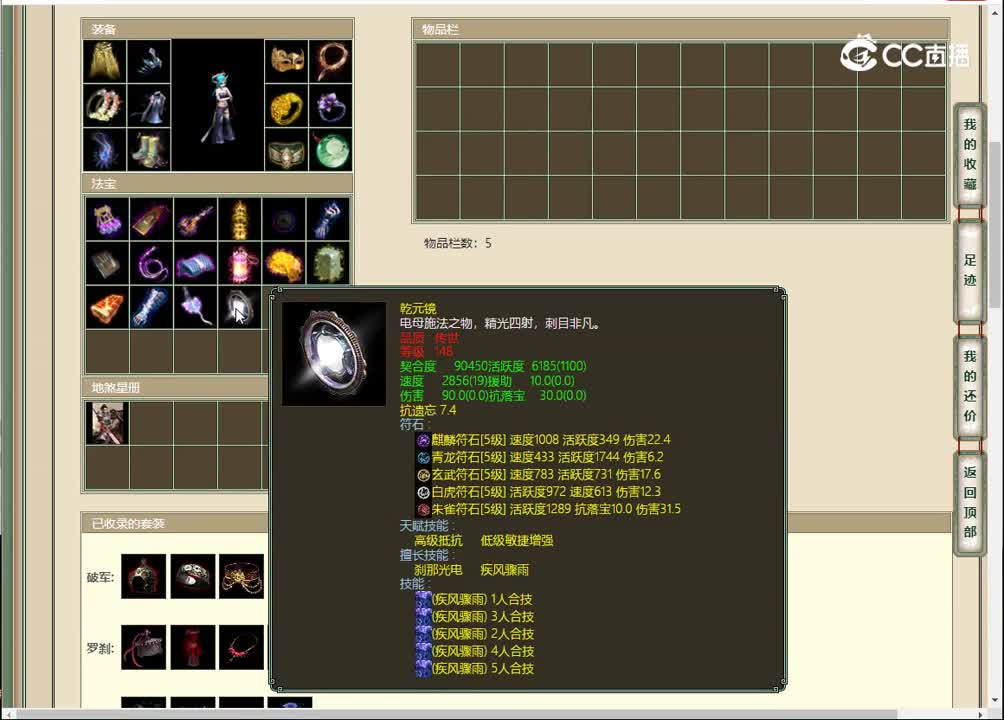Image resolution: width=1004 pixels, height=720 pixels.
Task: Click the 白虎符石[5级] row
Action: 538,492
